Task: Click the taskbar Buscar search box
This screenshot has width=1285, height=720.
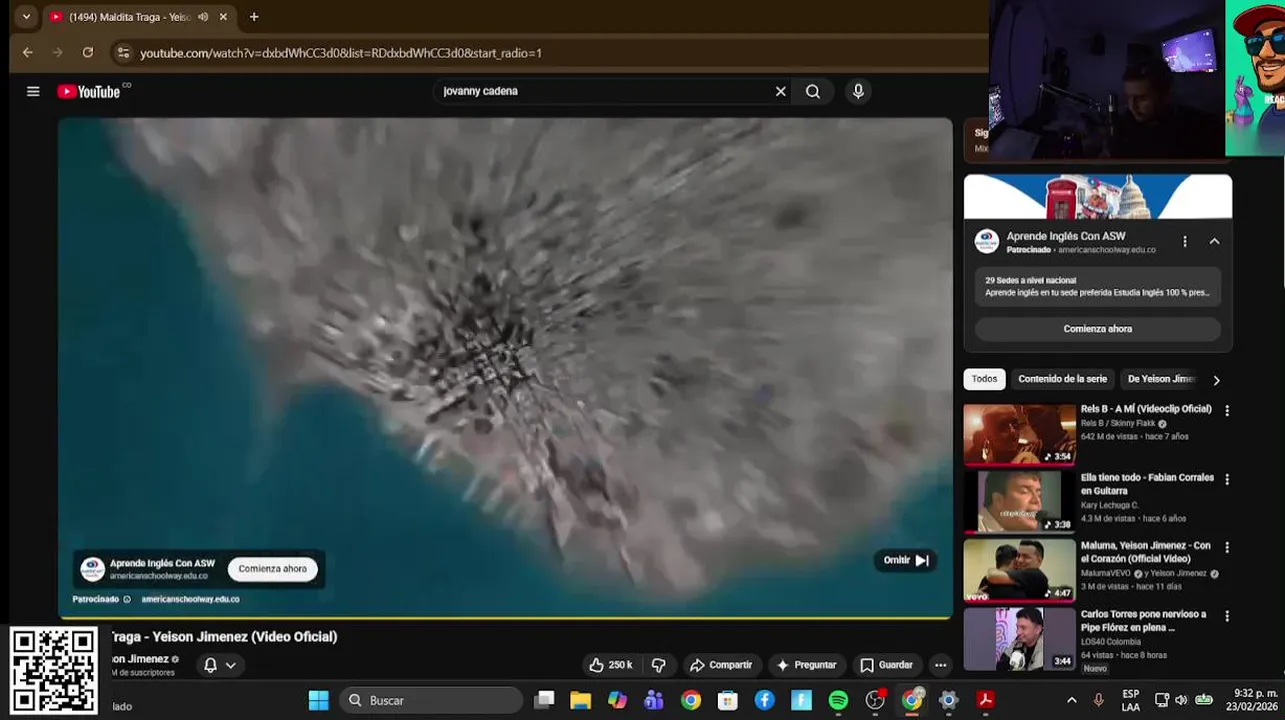Action: click(431, 700)
